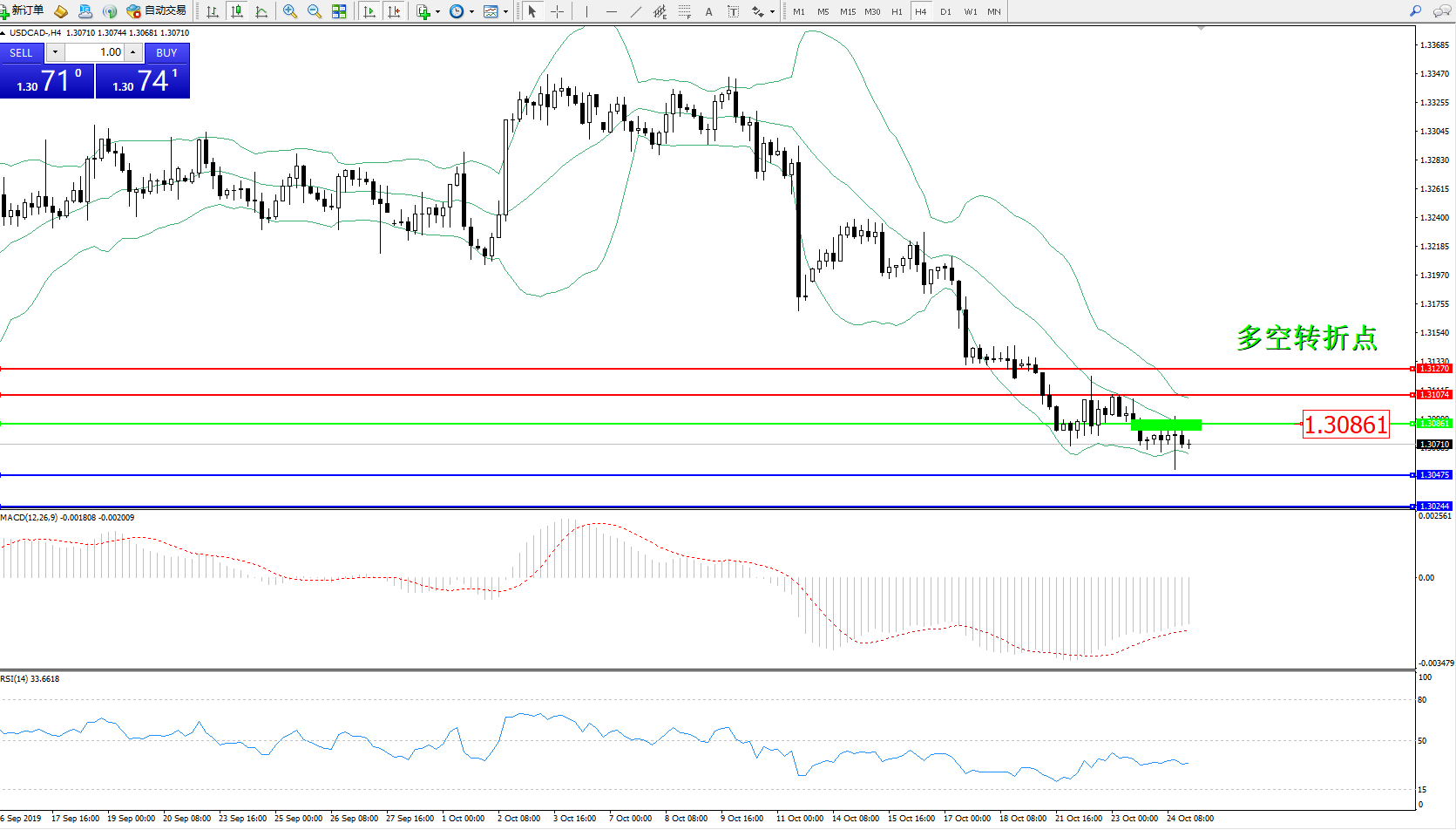The width and height of the screenshot is (1456, 830).
Task: Toggle the chart shift button
Action: (394, 11)
